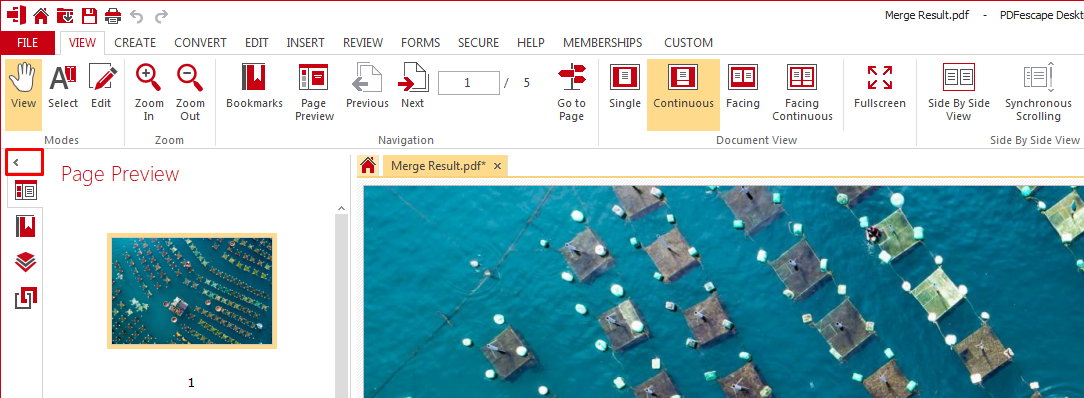Open the Attachments sidebar panel icon
Screen dimensions: 1084x398
26,298
